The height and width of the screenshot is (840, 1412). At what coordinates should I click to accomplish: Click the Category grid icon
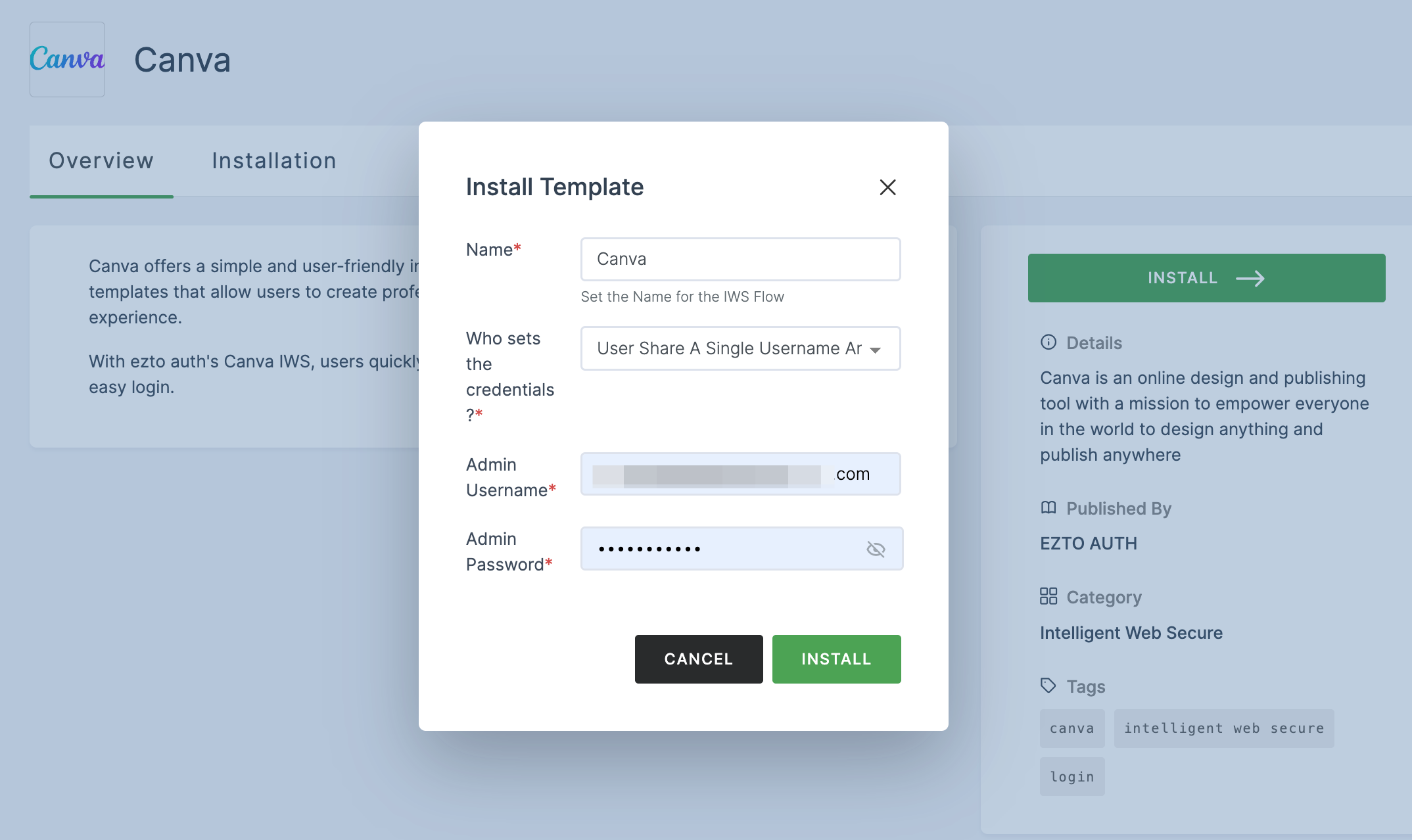click(1048, 596)
